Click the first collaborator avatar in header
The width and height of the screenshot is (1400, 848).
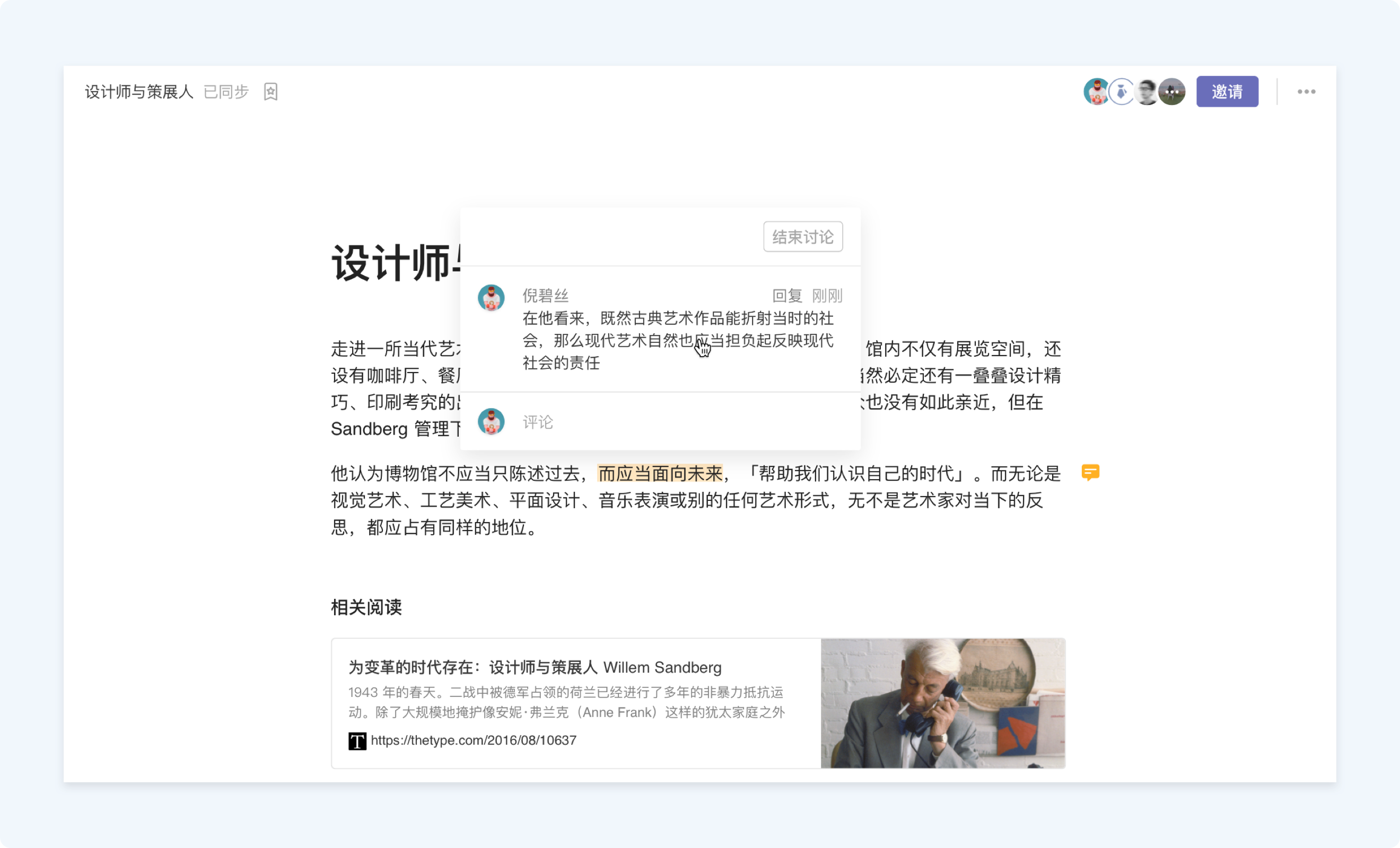[1096, 92]
